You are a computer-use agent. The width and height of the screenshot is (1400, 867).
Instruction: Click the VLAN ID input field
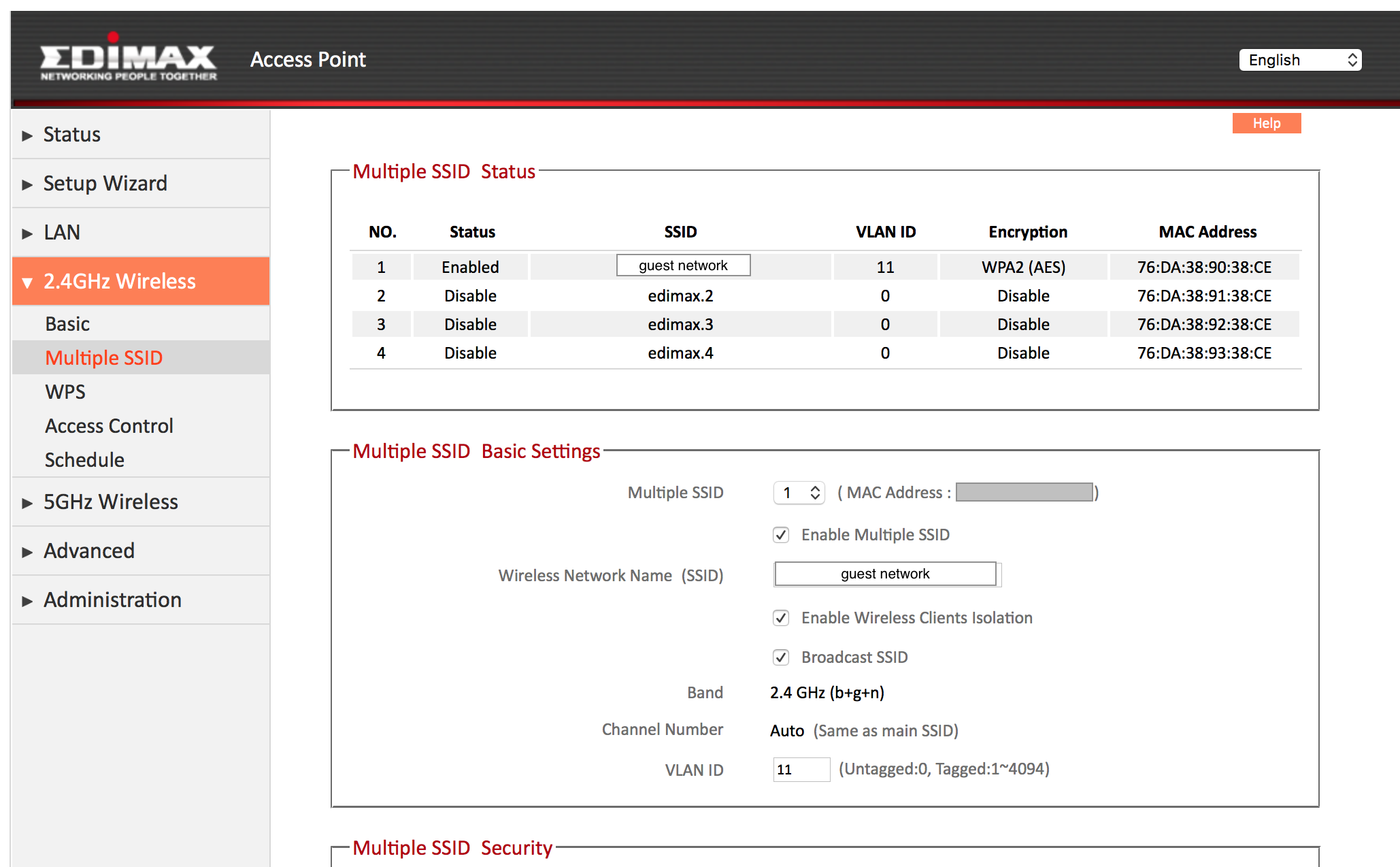click(x=801, y=770)
